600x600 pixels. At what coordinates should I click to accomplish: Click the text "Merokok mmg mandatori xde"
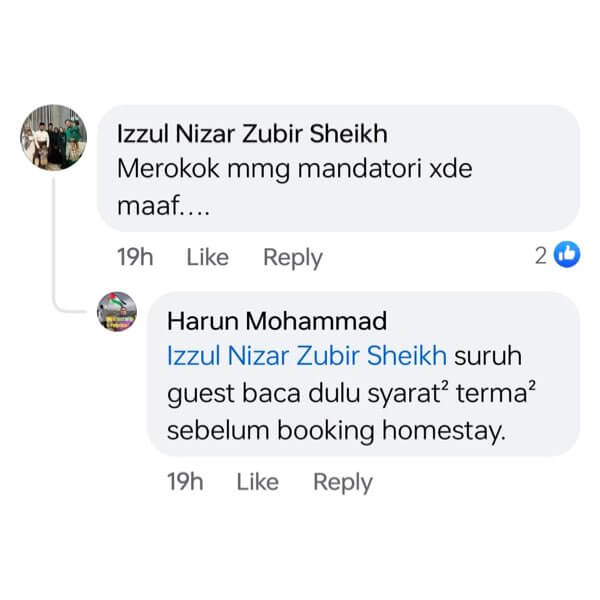click(x=295, y=169)
